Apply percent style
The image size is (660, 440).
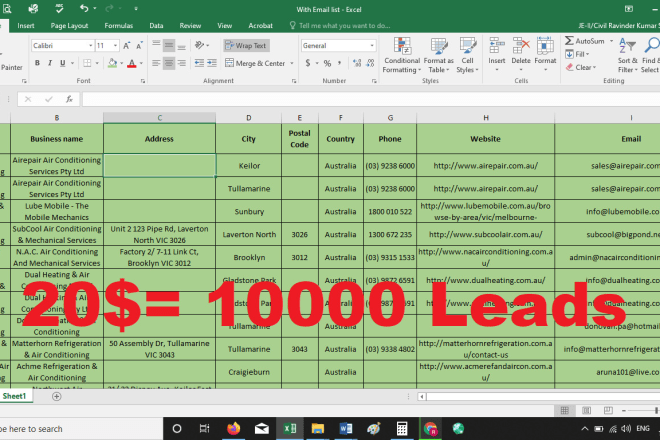click(x=327, y=63)
